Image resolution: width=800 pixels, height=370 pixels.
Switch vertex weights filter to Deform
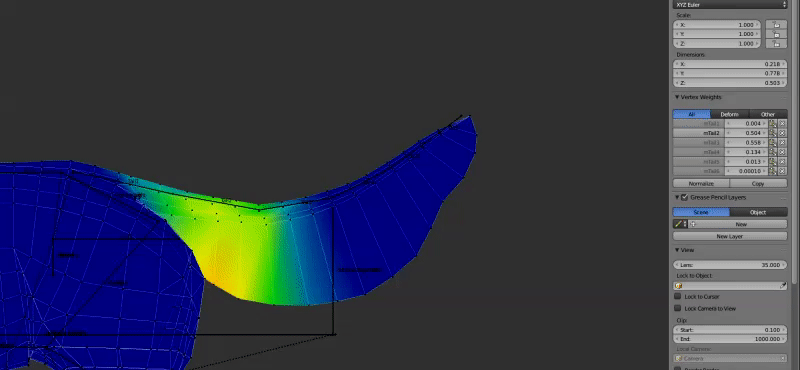(x=729, y=114)
